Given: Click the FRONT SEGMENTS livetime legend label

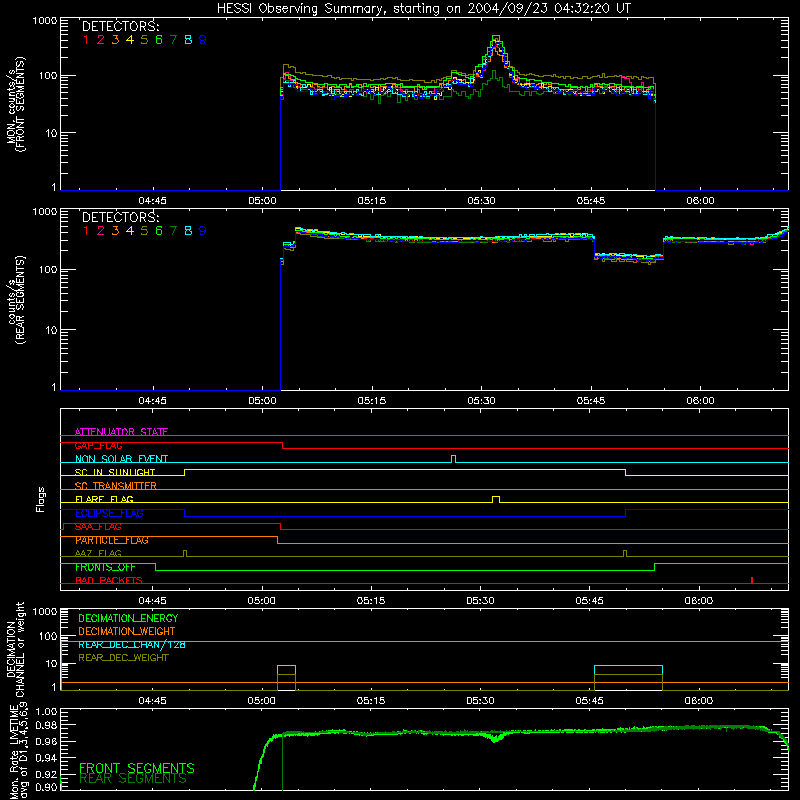Looking at the screenshot, I should tap(137, 768).
